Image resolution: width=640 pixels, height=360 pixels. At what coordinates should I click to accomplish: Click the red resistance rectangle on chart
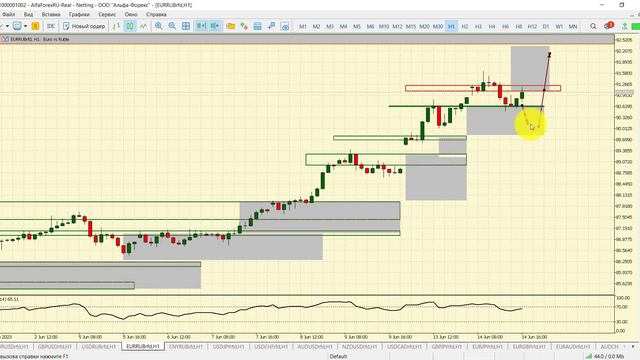483,88
